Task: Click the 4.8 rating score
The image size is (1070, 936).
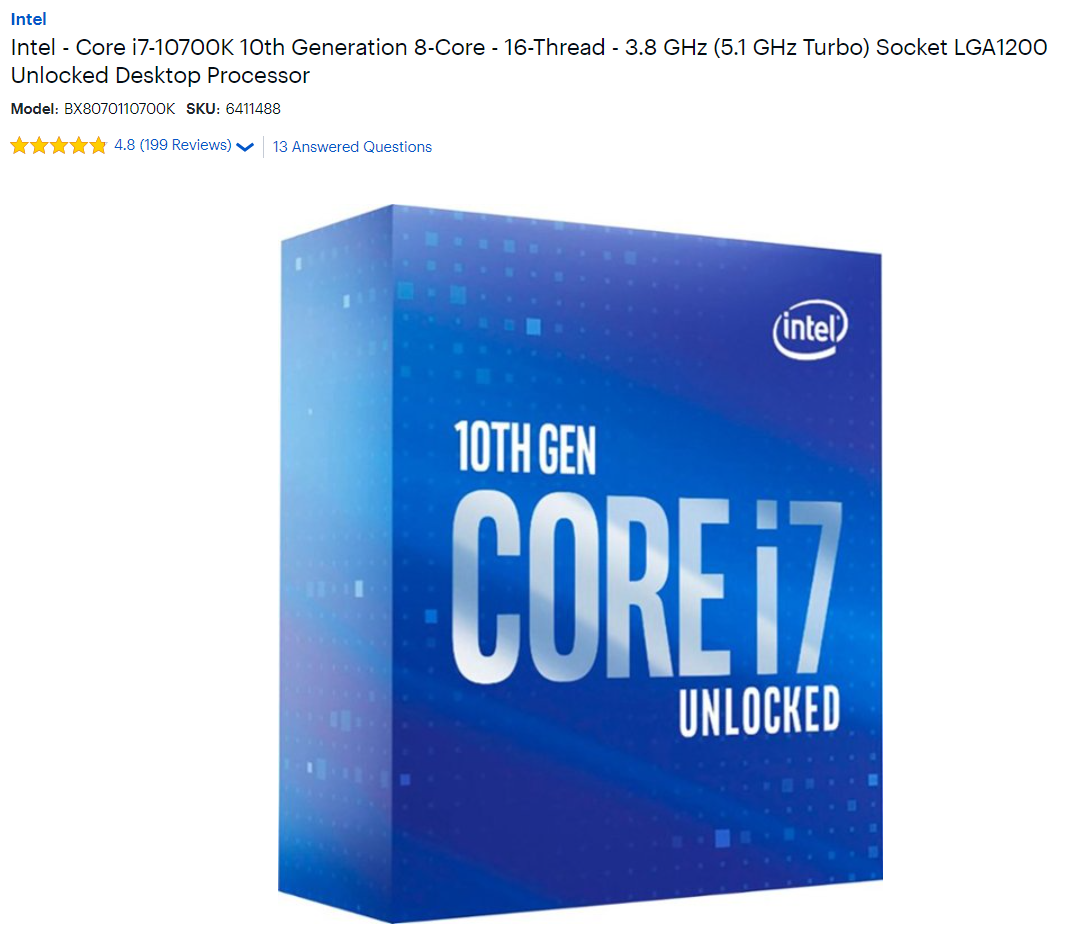Action: 124,145
